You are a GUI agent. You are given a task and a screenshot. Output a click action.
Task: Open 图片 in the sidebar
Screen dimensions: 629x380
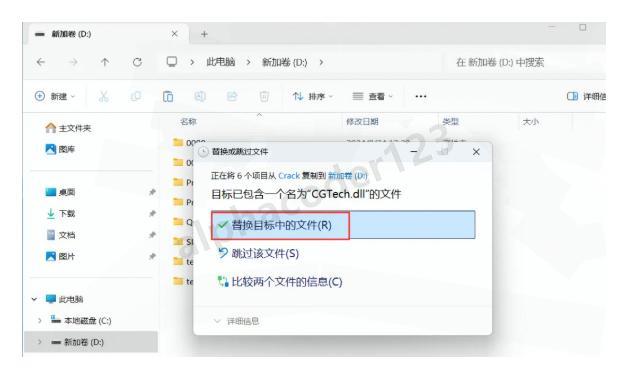coord(61,256)
